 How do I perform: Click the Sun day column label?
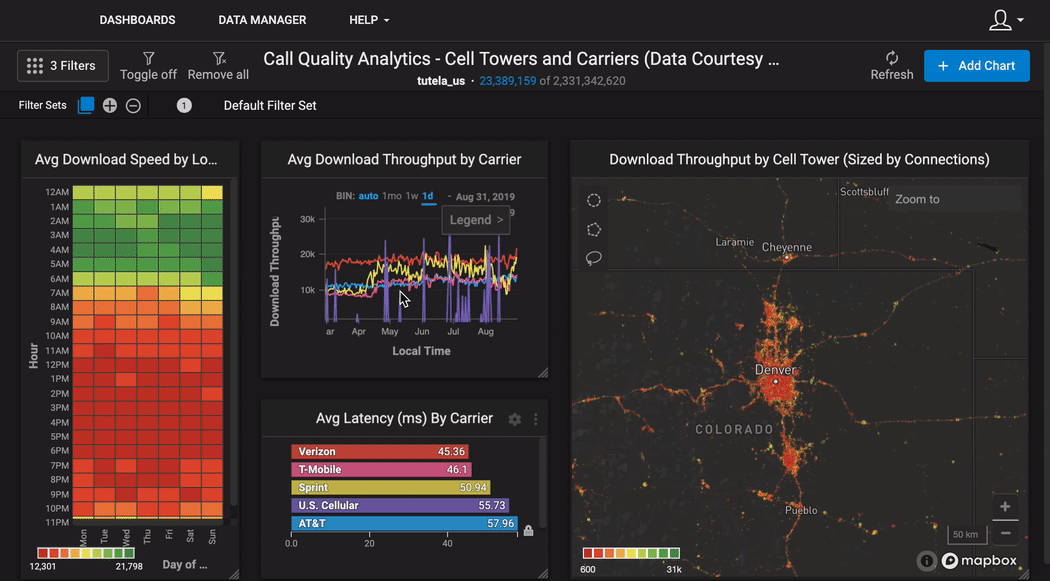click(212, 536)
